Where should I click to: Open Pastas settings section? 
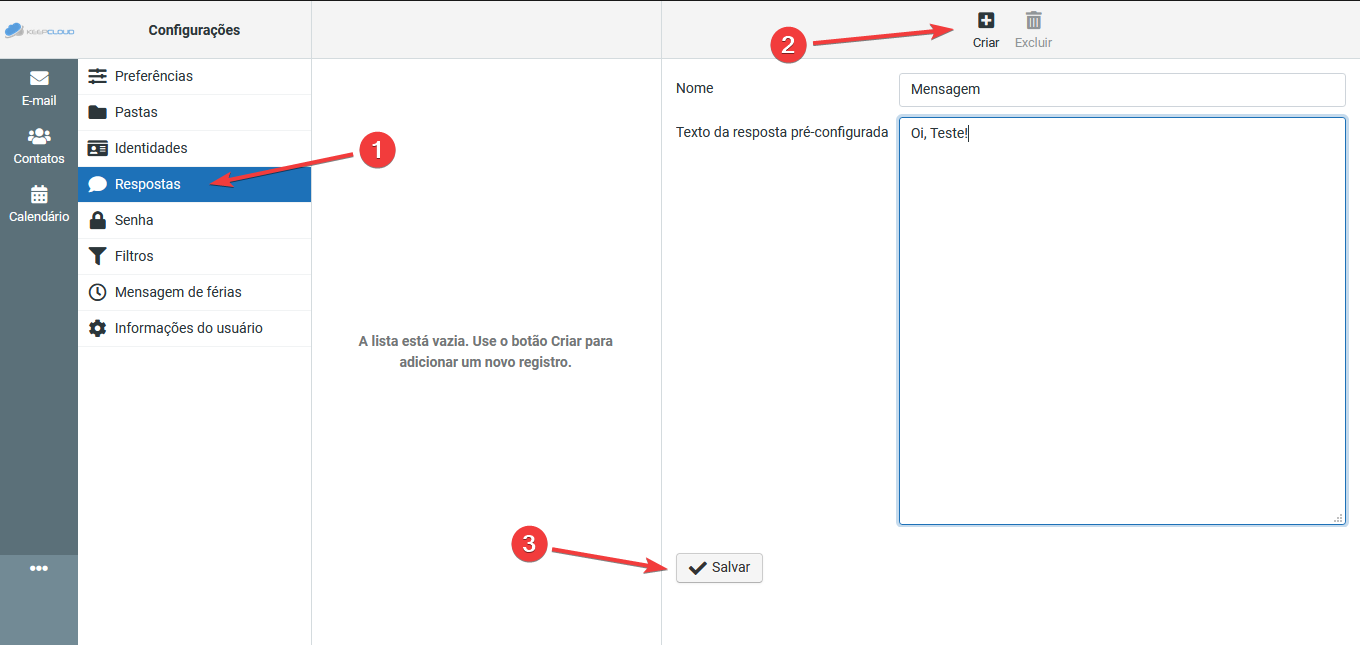tap(194, 112)
